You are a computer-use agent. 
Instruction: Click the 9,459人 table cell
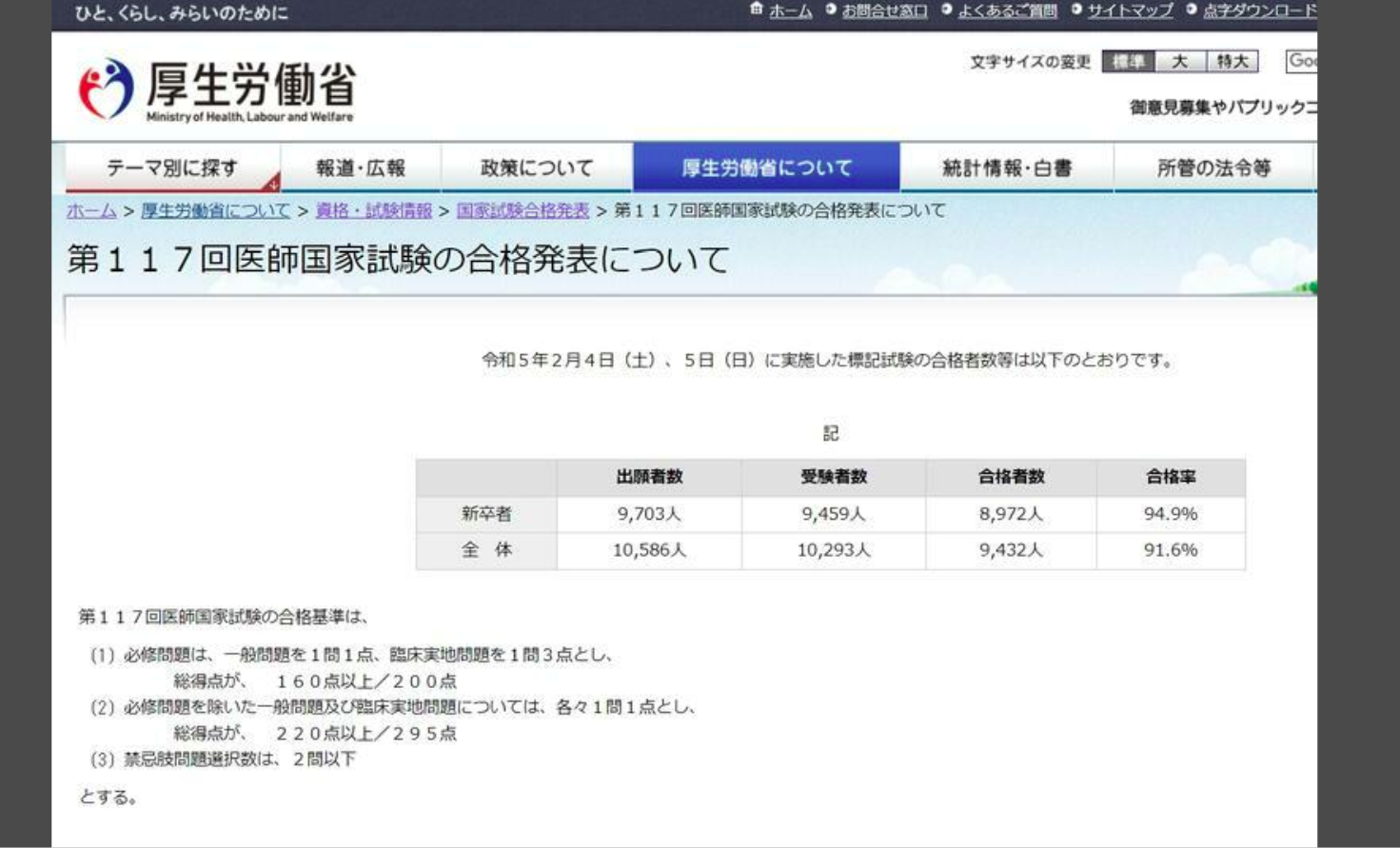tap(834, 514)
